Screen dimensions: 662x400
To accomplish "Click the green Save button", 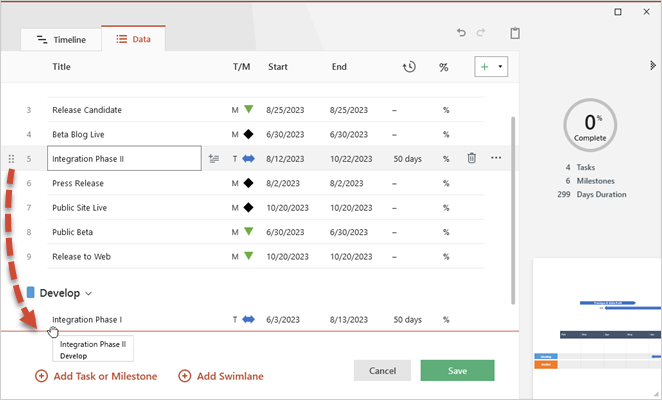I will click(x=457, y=370).
